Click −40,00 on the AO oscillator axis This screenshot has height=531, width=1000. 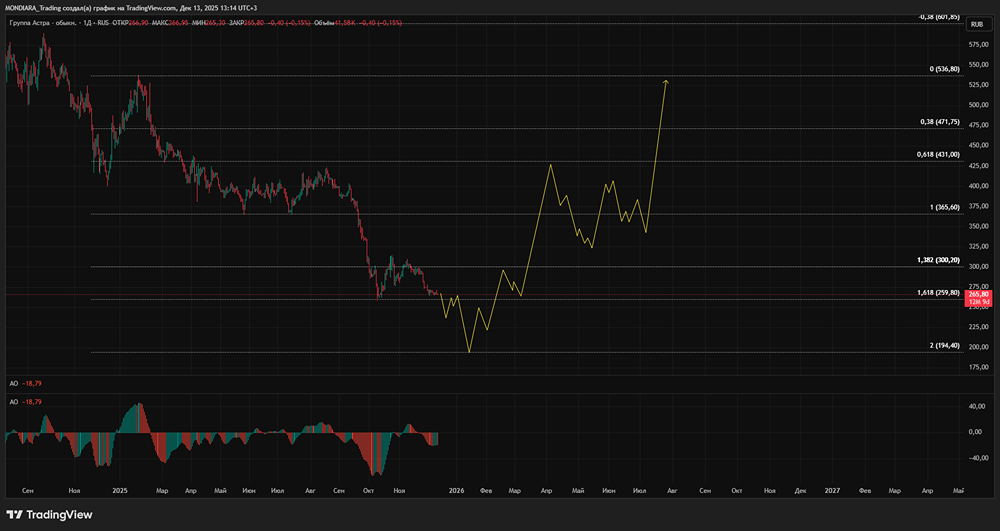[x=979, y=458]
